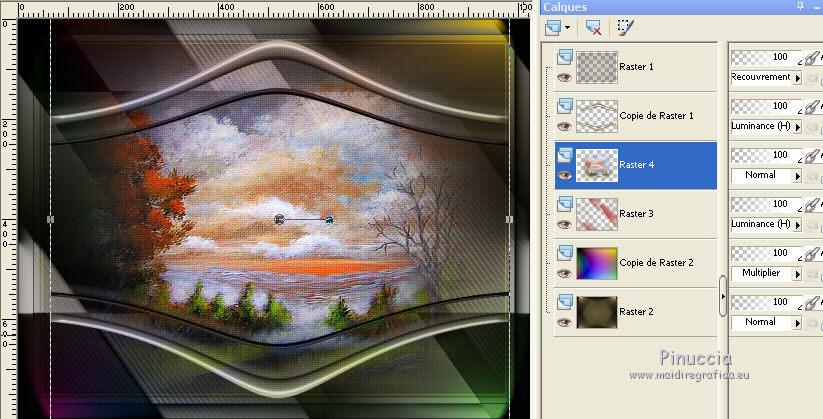Click the opacity slider of Raster 1
This screenshot has height=419, width=823.
click(766, 57)
